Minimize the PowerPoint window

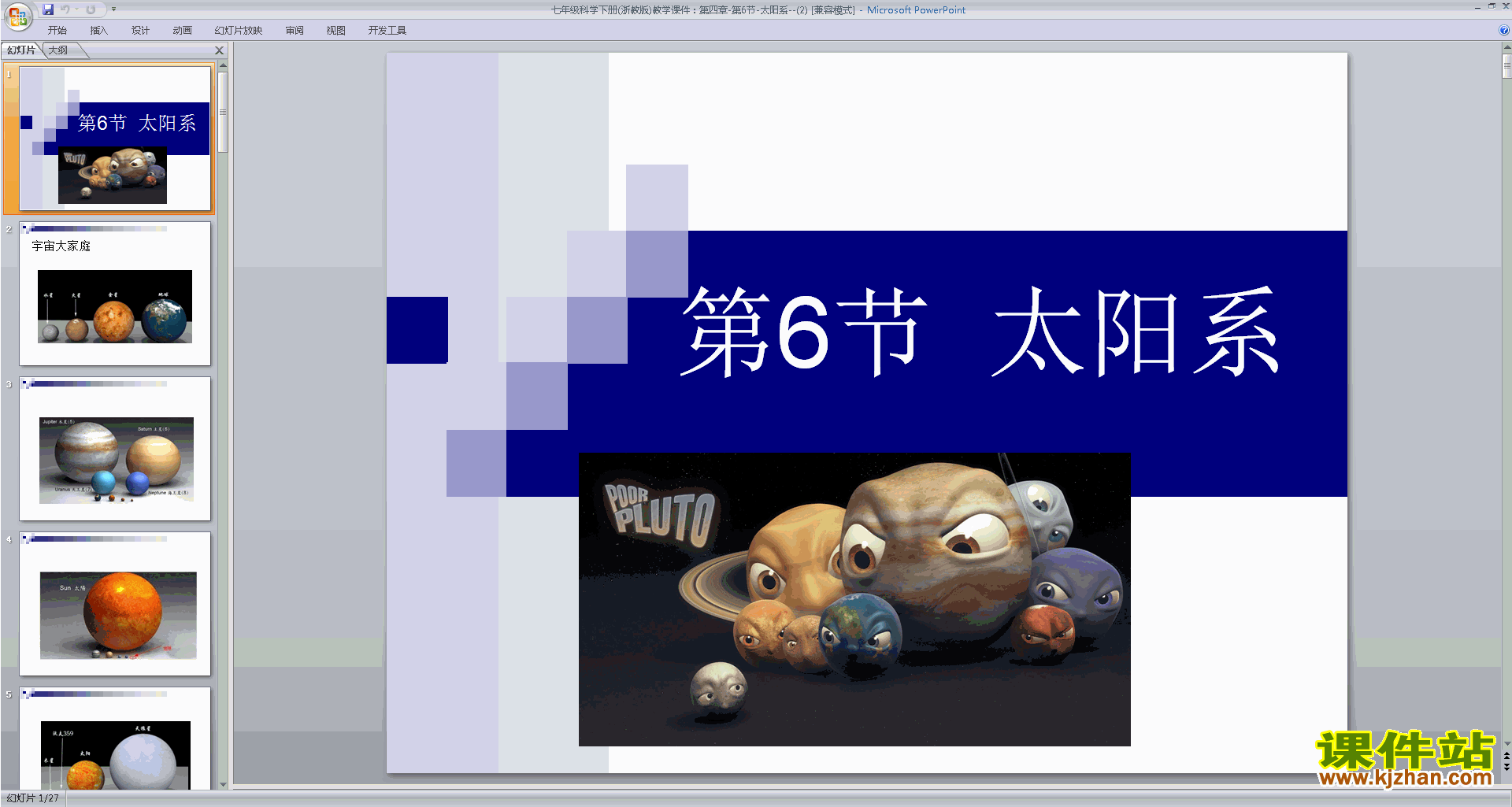(1477, 7)
